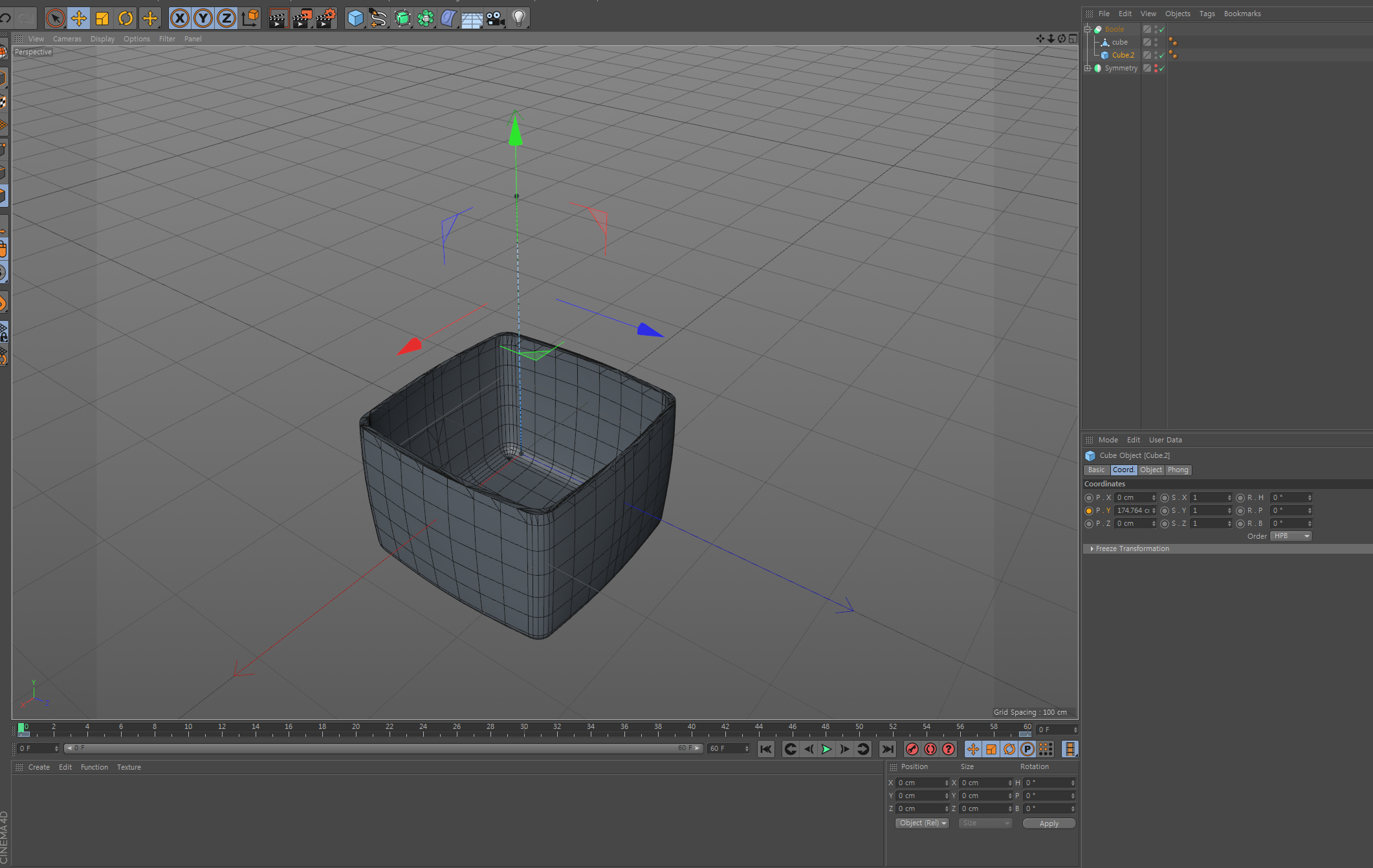Expand the Freeze Transformation section
The height and width of the screenshot is (868, 1373).
coord(1132,548)
